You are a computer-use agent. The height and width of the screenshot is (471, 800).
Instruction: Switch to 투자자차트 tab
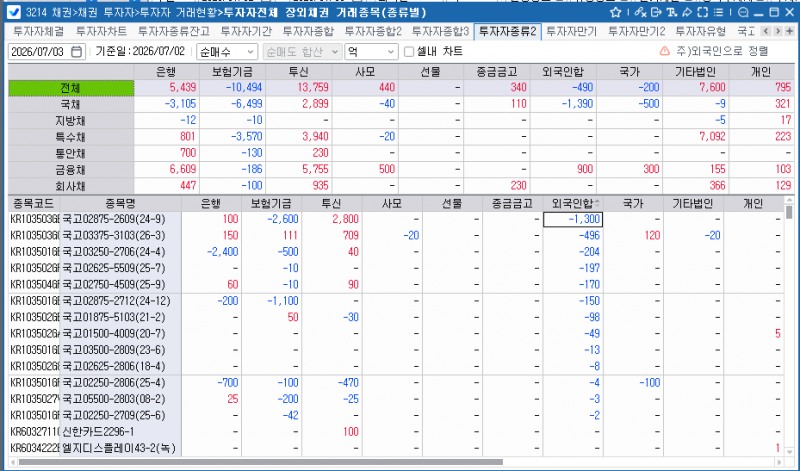pyautogui.click(x=102, y=31)
